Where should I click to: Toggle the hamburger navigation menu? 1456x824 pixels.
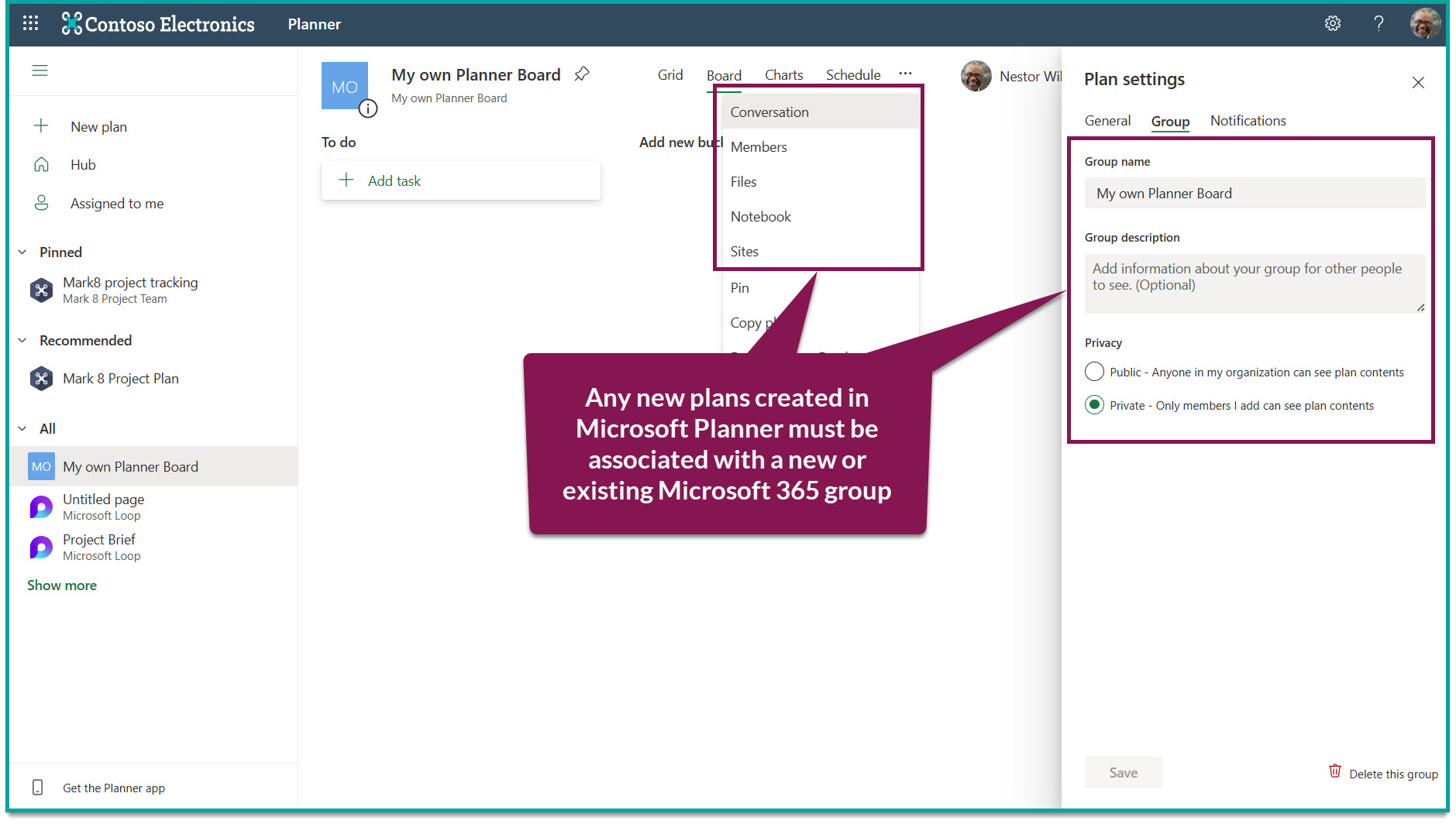(40, 70)
